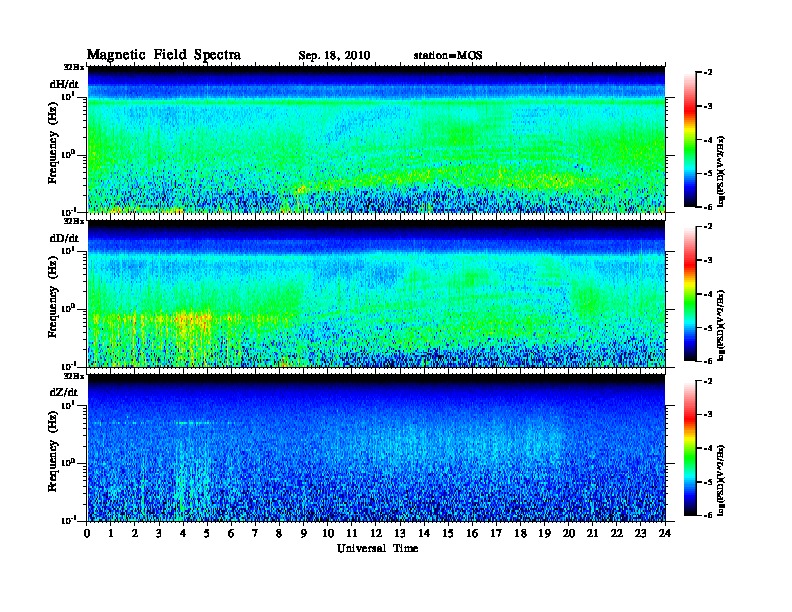Image resolution: width=792 pixels, height=612 pixels.
Task: Click the dZ/dt spectrogram plot
Action: coord(377,448)
